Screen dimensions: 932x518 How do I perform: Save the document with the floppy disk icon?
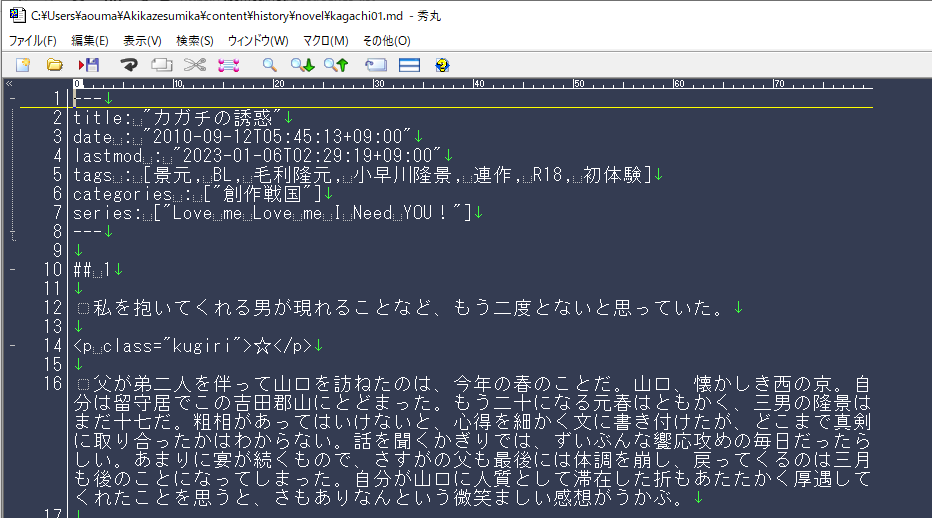tap(90, 65)
